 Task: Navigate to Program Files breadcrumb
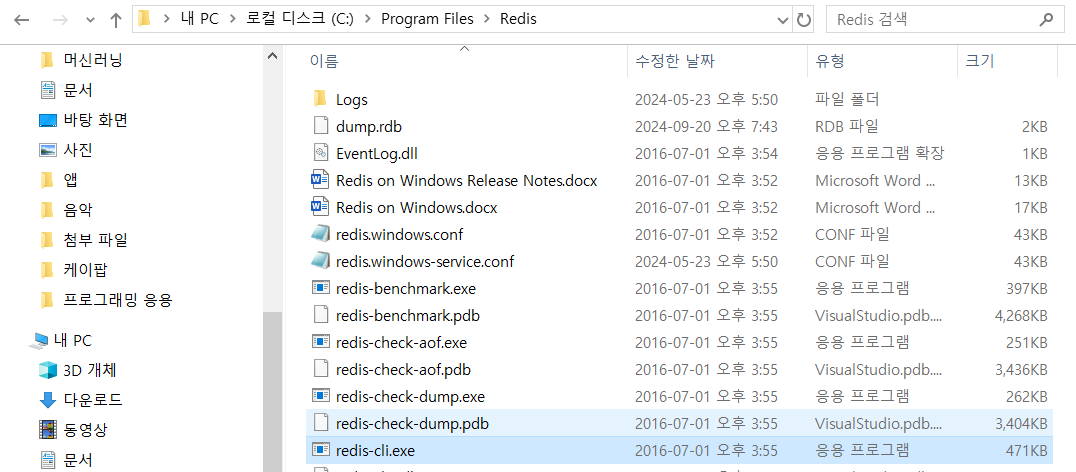pyautogui.click(x=427, y=19)
